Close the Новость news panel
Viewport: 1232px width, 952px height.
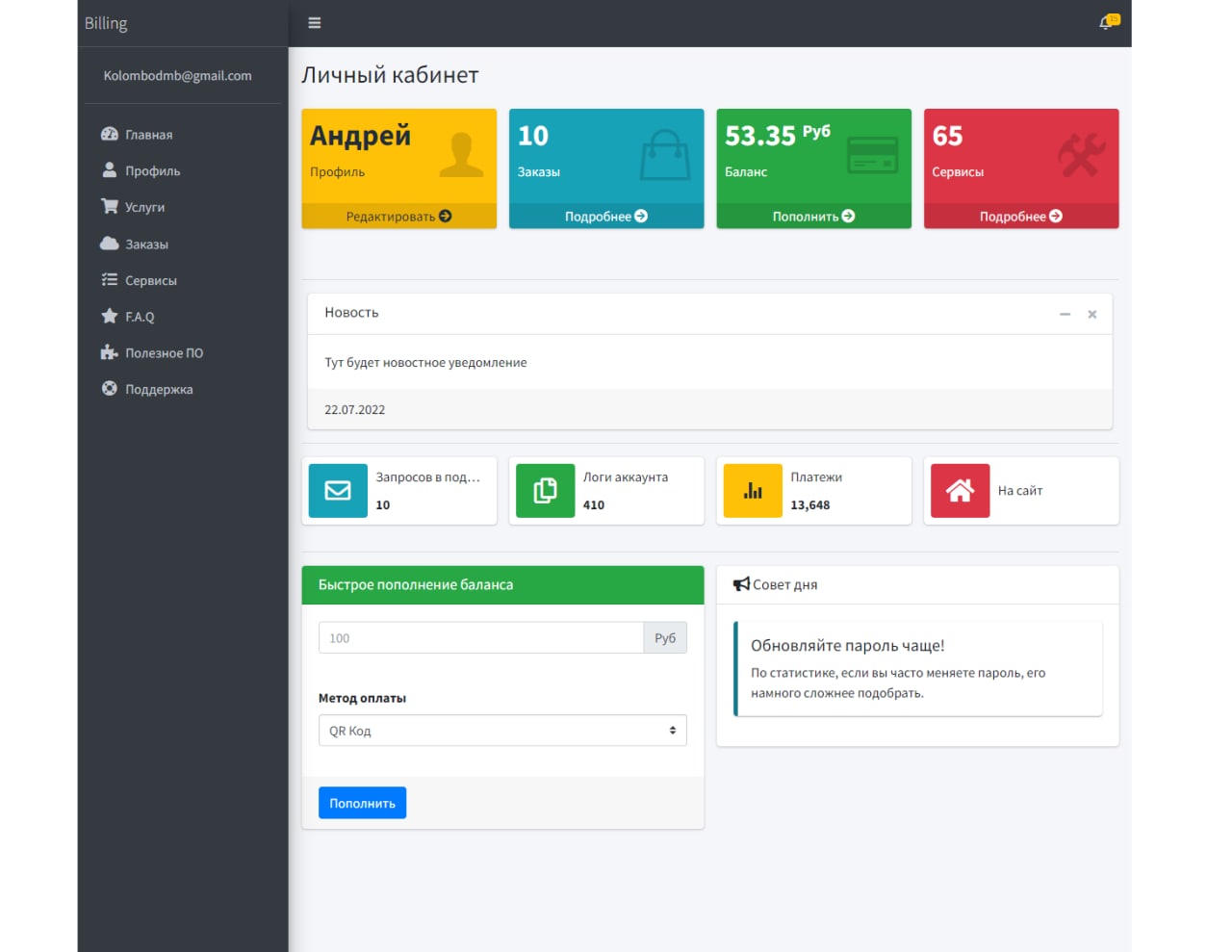coord(1092,315)
